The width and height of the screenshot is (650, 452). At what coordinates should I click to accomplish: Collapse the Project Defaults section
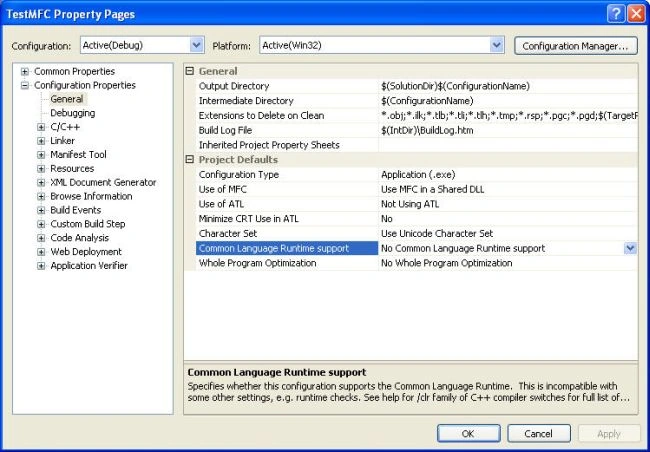pyautogui.click(x=190, y=159)
